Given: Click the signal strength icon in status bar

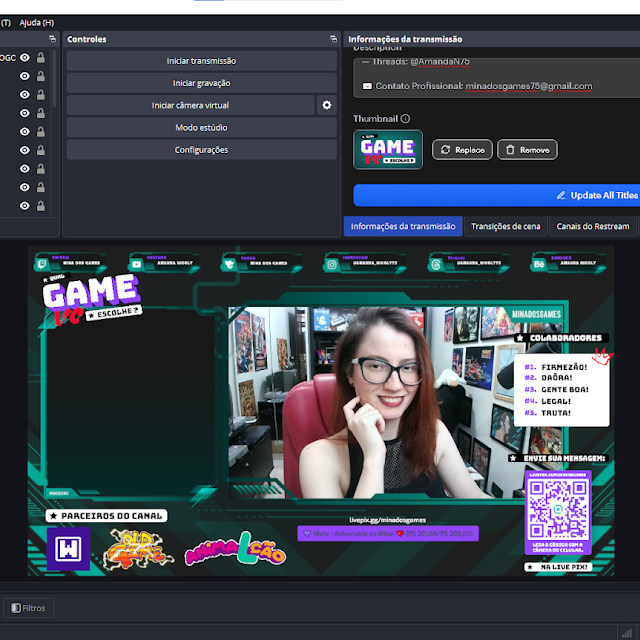Looking at the screenshot, I should tap(626, 633).
